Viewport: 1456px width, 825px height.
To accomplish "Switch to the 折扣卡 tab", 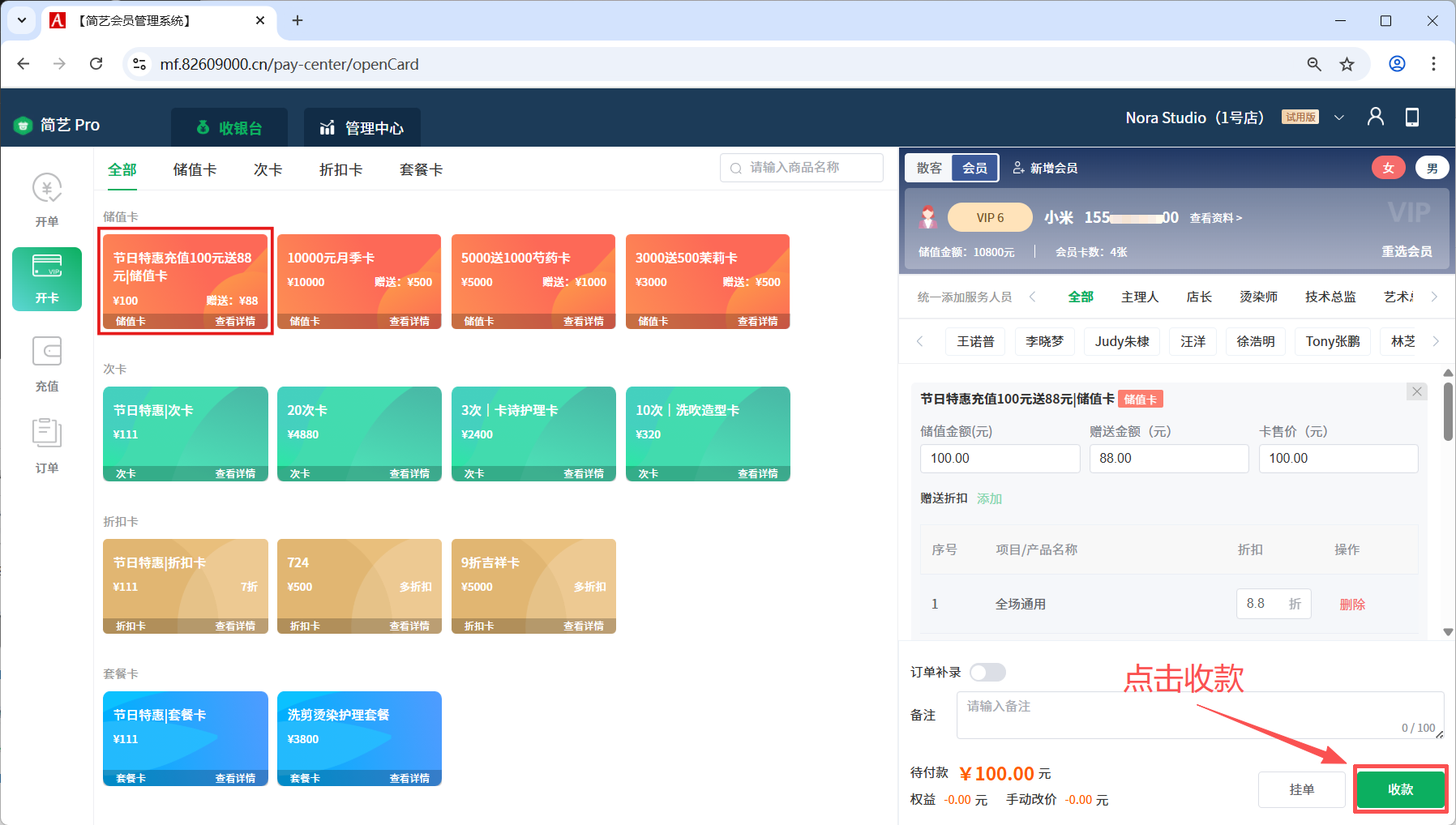I will tap(340, 169).
